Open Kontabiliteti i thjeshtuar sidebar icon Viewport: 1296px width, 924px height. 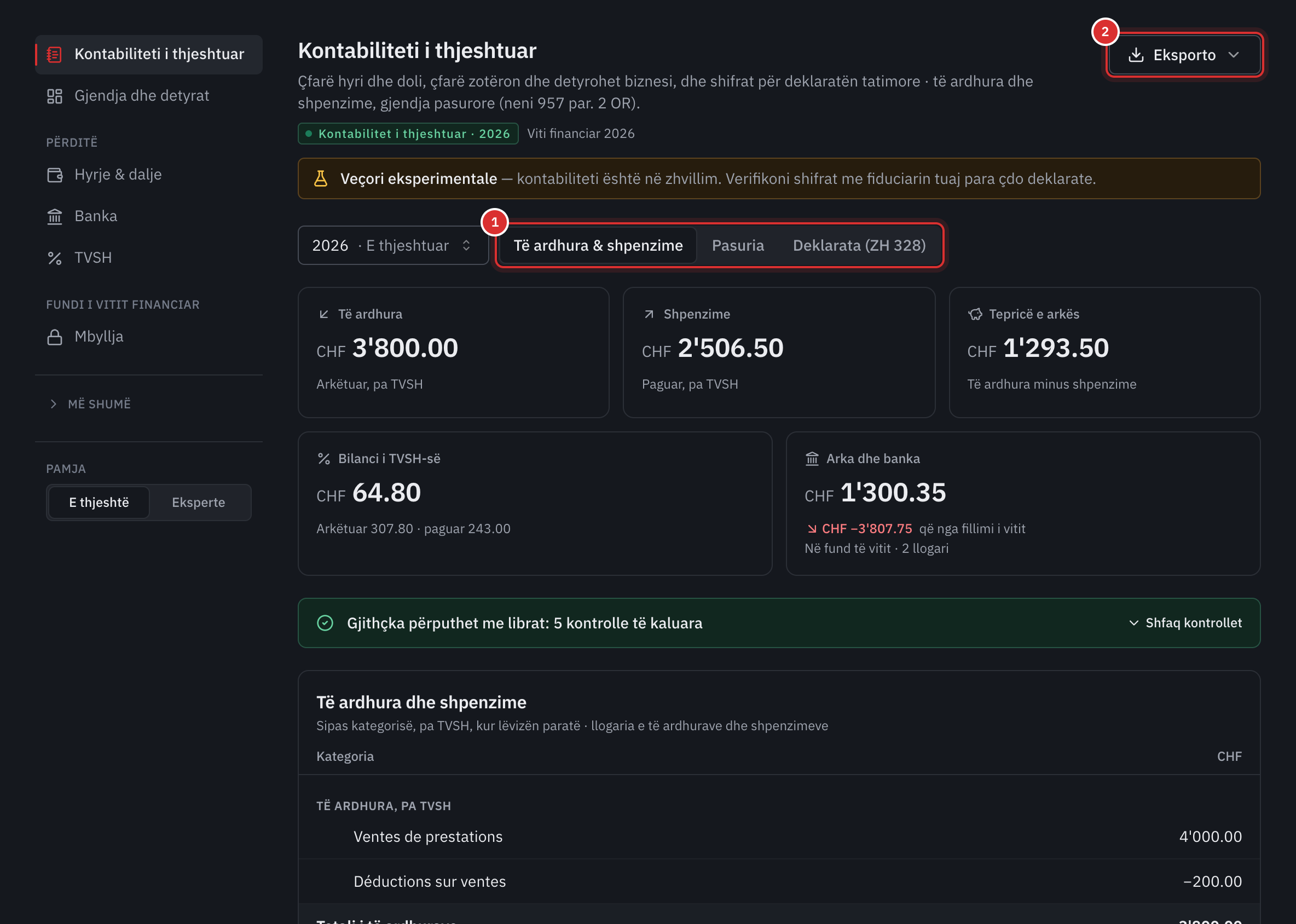click(54, 55)
